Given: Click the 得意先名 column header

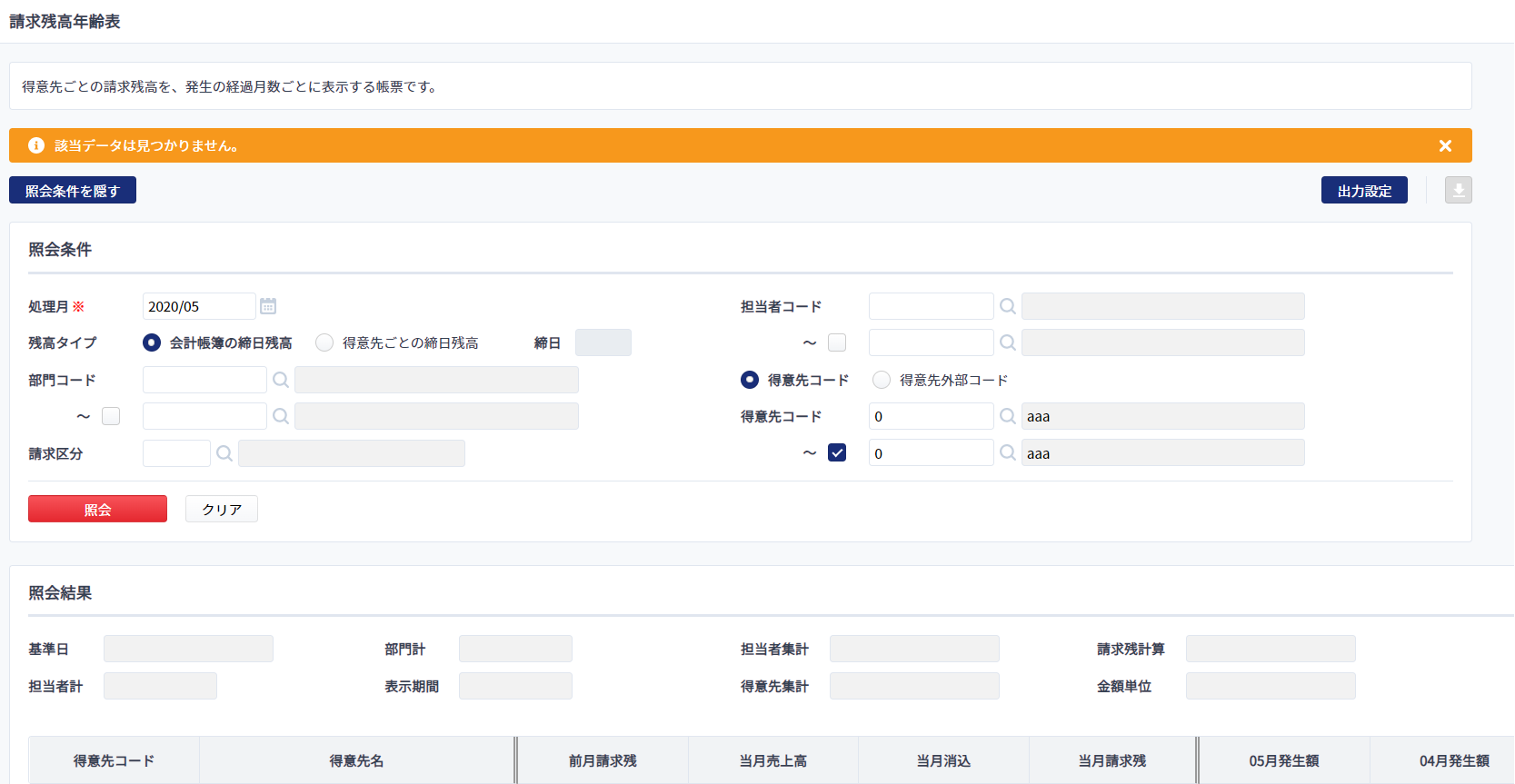Looking at the screenshot, I should (356, 760).
